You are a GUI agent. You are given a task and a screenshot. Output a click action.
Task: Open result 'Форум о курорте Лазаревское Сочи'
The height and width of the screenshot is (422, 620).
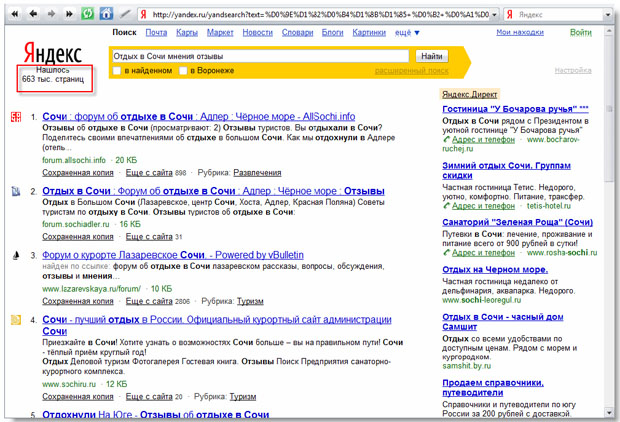(173, 255)
